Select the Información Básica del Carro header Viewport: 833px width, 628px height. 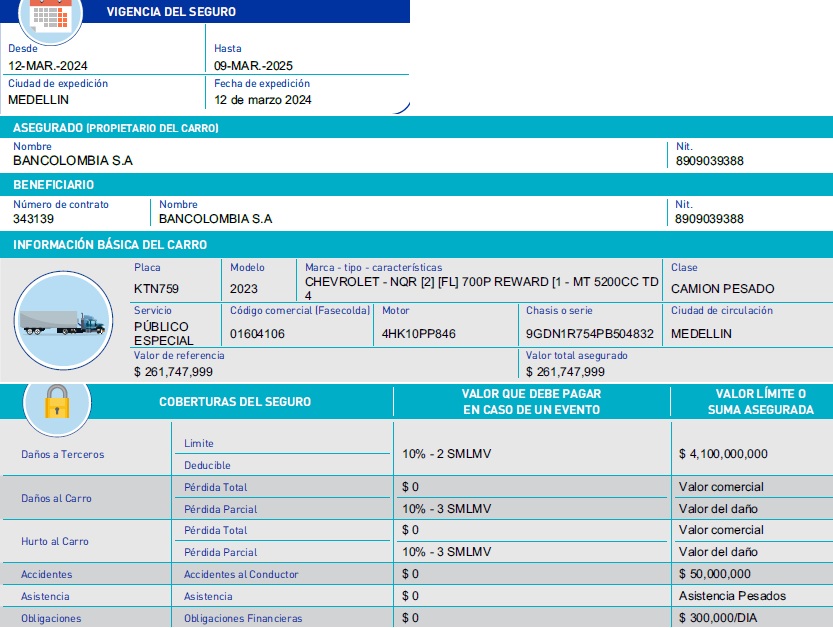click(110, 245)
